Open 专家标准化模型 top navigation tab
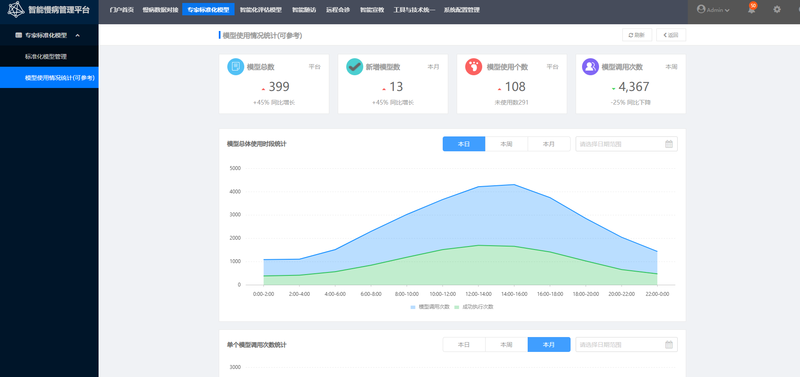 [x=208, y=10]
